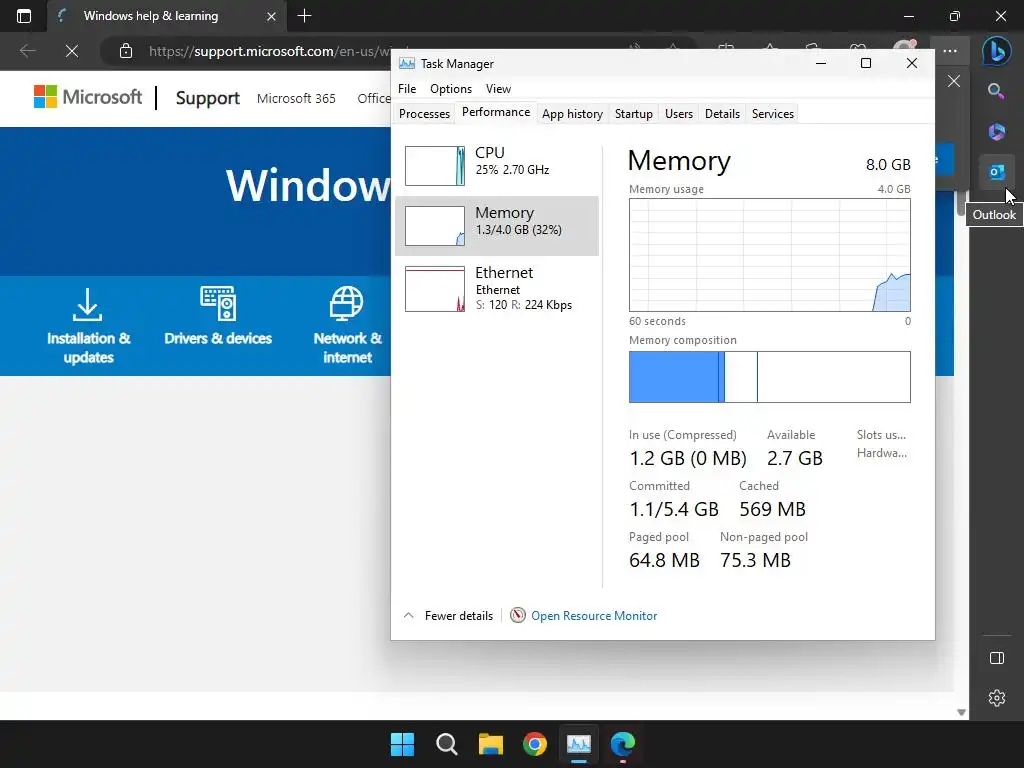Viewport: 1024px width, 768px height.
Task: Click the 75.3 MB Non-paged pool value
Action: (755, 560)
